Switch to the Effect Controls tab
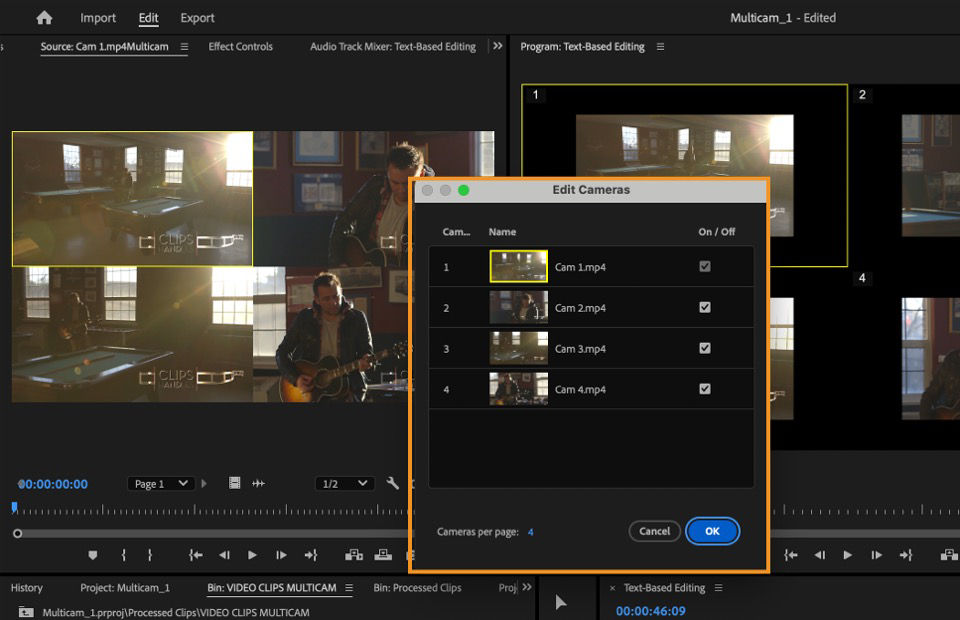 click(x=240, y=46)
